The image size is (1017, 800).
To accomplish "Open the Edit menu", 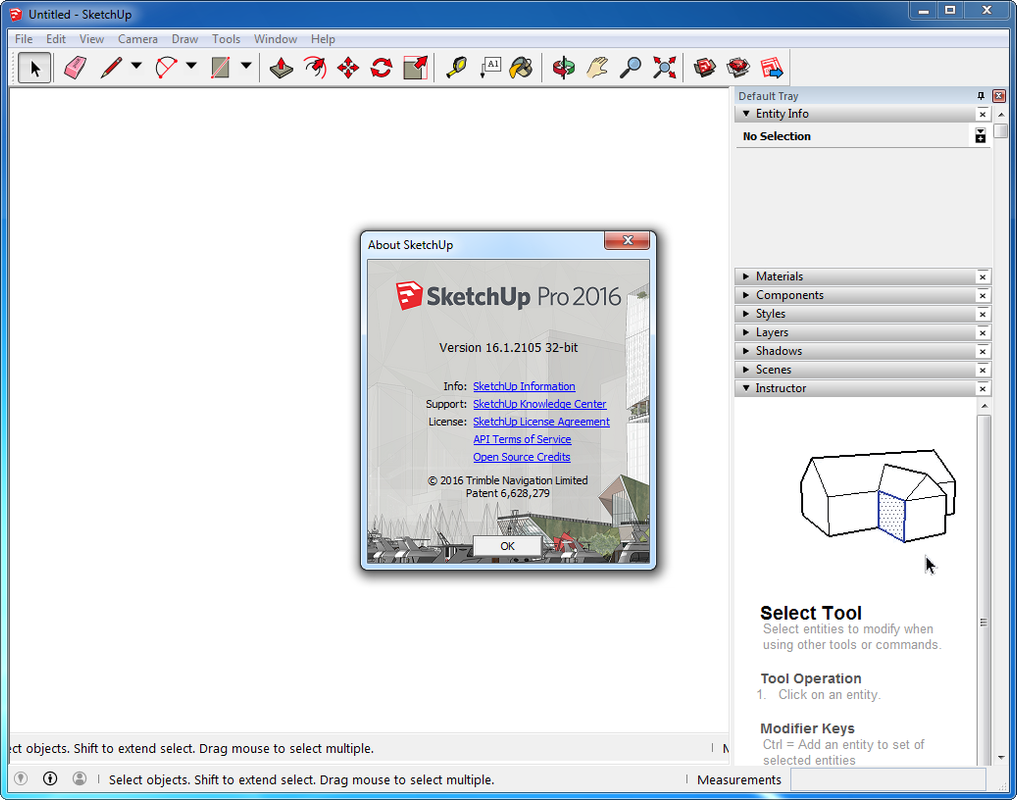I will tap(56, 39).
